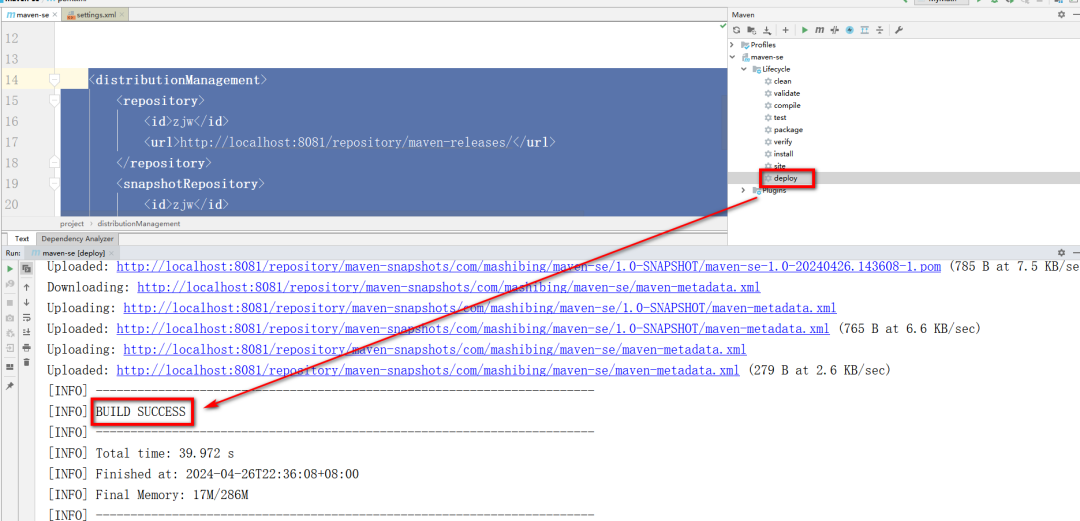Close maven-se [deploy] Run tab
This screenshot has height=521, width=1080.
[112, 253]
